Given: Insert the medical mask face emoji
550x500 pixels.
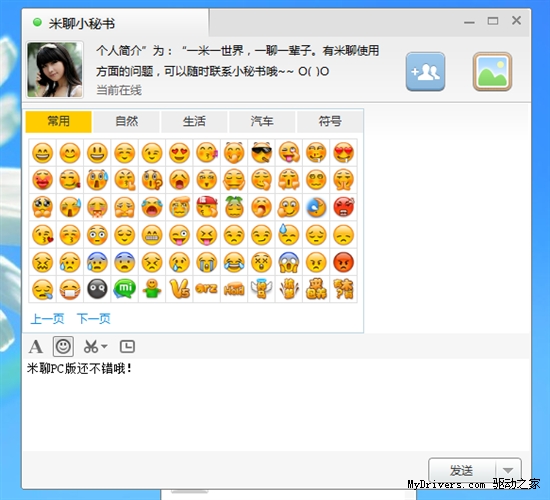Looking at the screenshot, I should 70,289.
